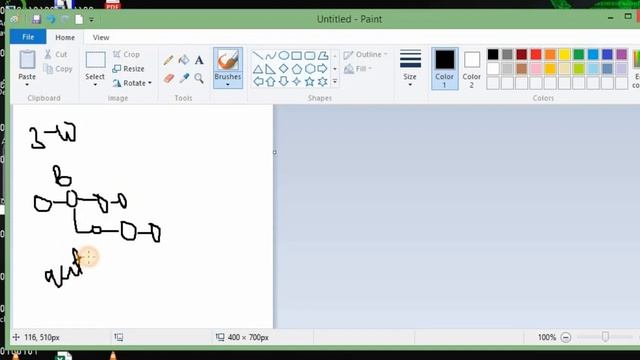Select the Line shape
This screenshot has width=640, height=360.
258,56
